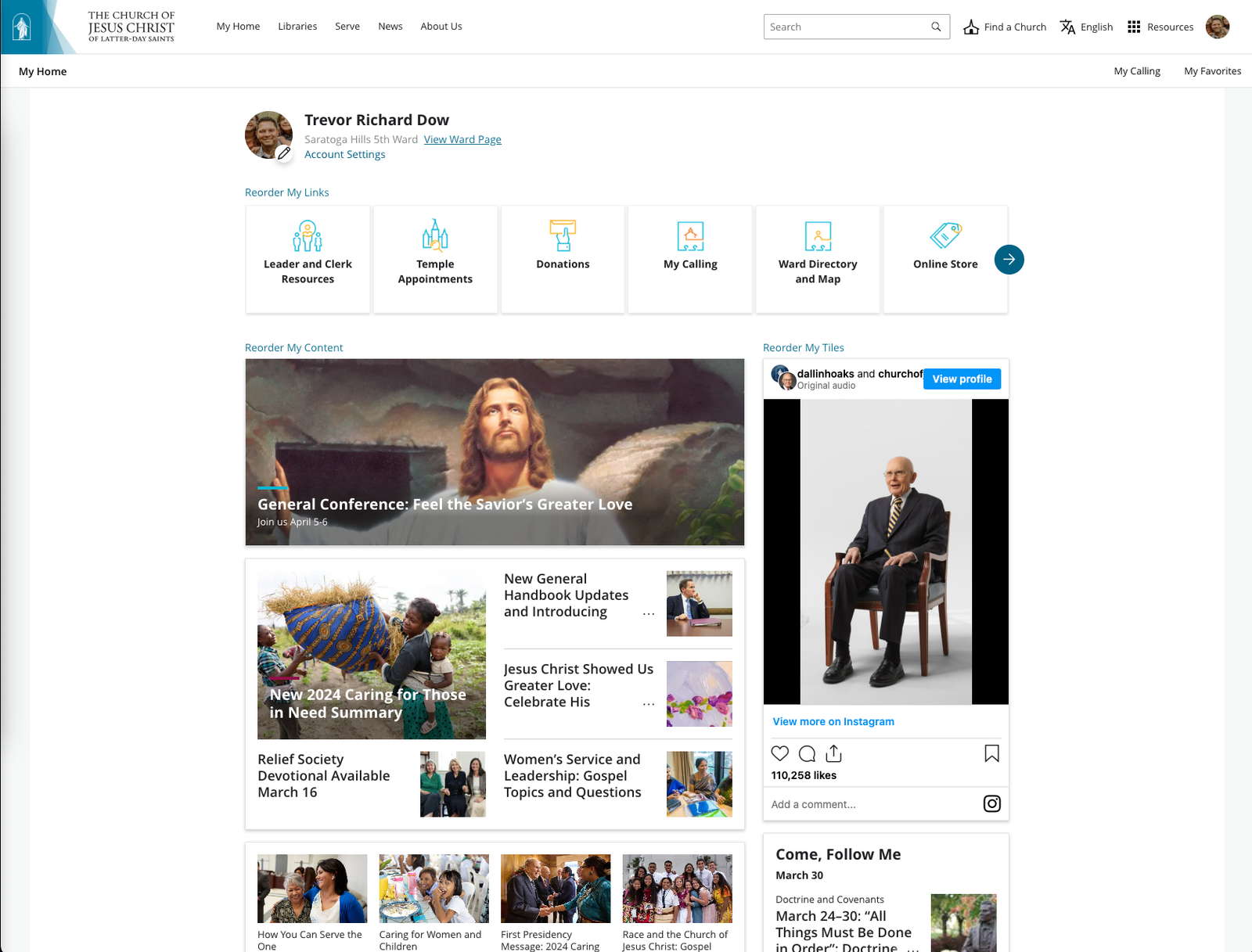Image resolution: width=1252 pixels, height=952 pixels.
Task: Open the About Us menu
Action: 441,26
